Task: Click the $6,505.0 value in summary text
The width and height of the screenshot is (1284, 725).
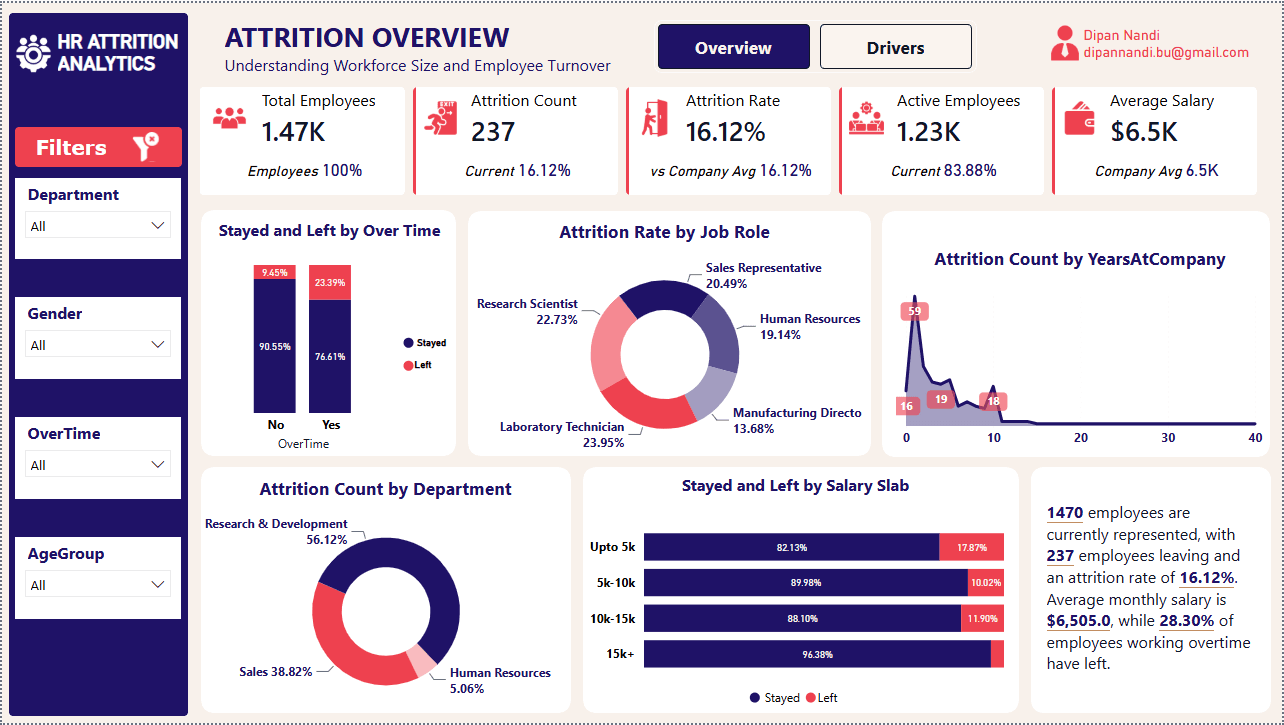Action: tap(1079, 621)
